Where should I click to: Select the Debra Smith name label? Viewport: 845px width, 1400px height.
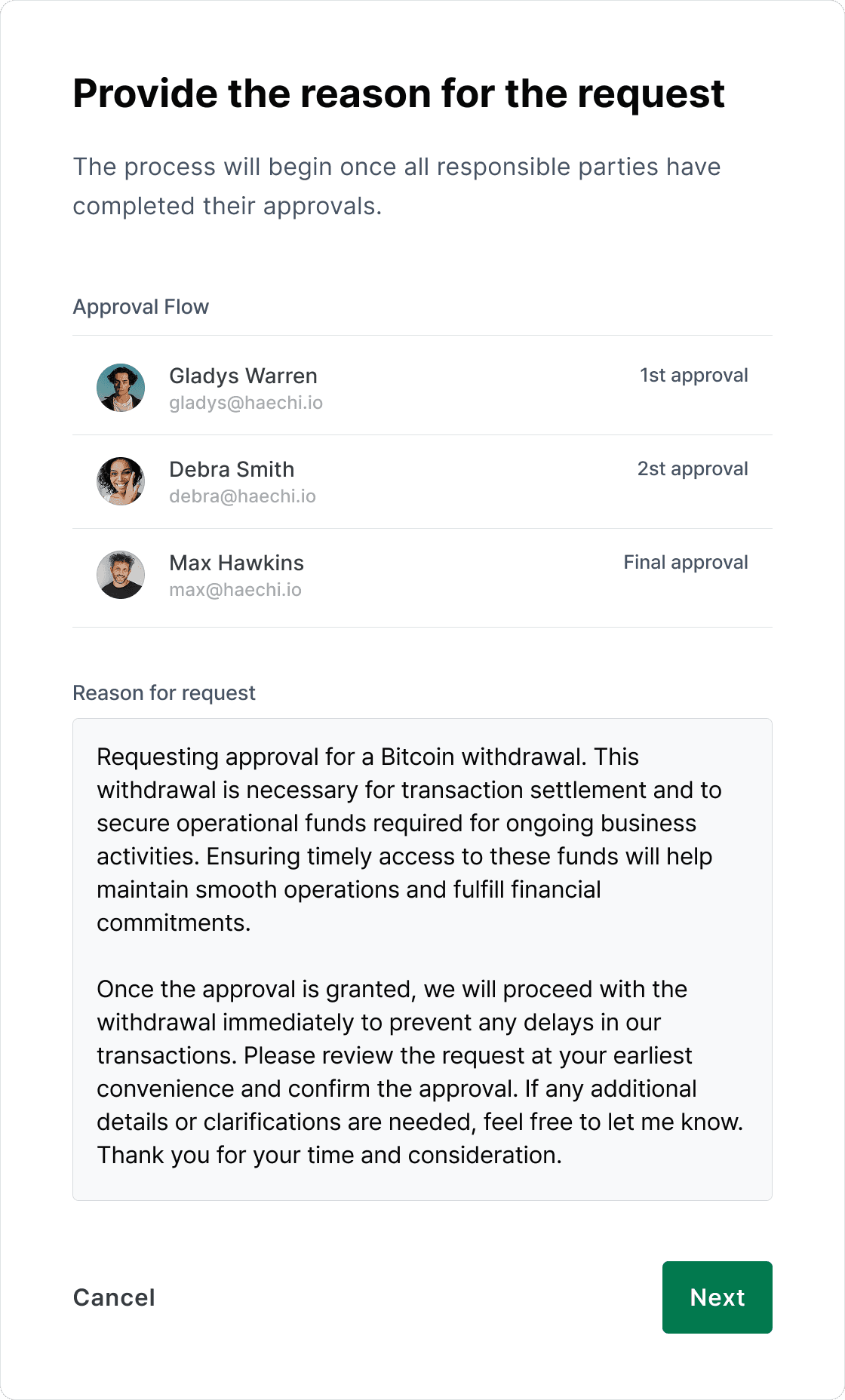pos(232,469)
